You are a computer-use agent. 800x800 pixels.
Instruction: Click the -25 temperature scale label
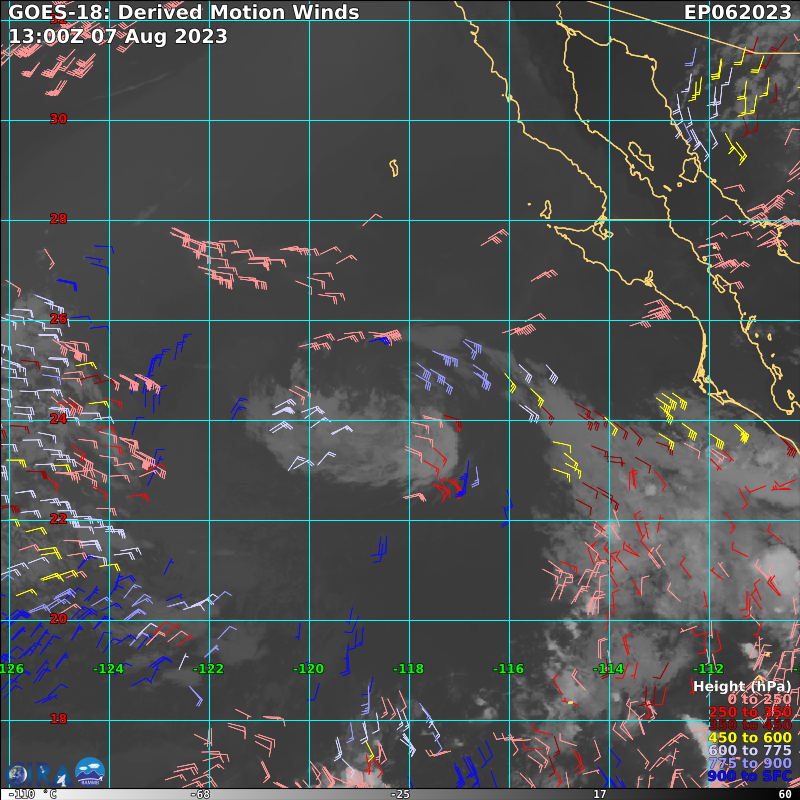click(x=400, y=794)
